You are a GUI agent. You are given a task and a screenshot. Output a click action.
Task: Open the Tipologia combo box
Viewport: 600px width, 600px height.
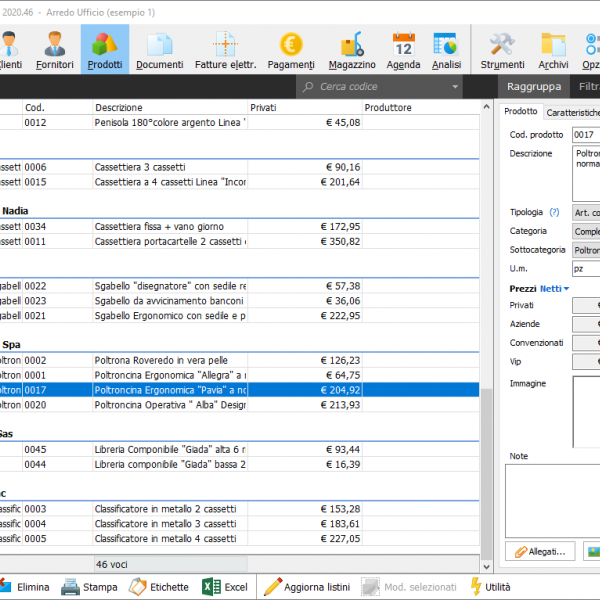click(586, 212)
